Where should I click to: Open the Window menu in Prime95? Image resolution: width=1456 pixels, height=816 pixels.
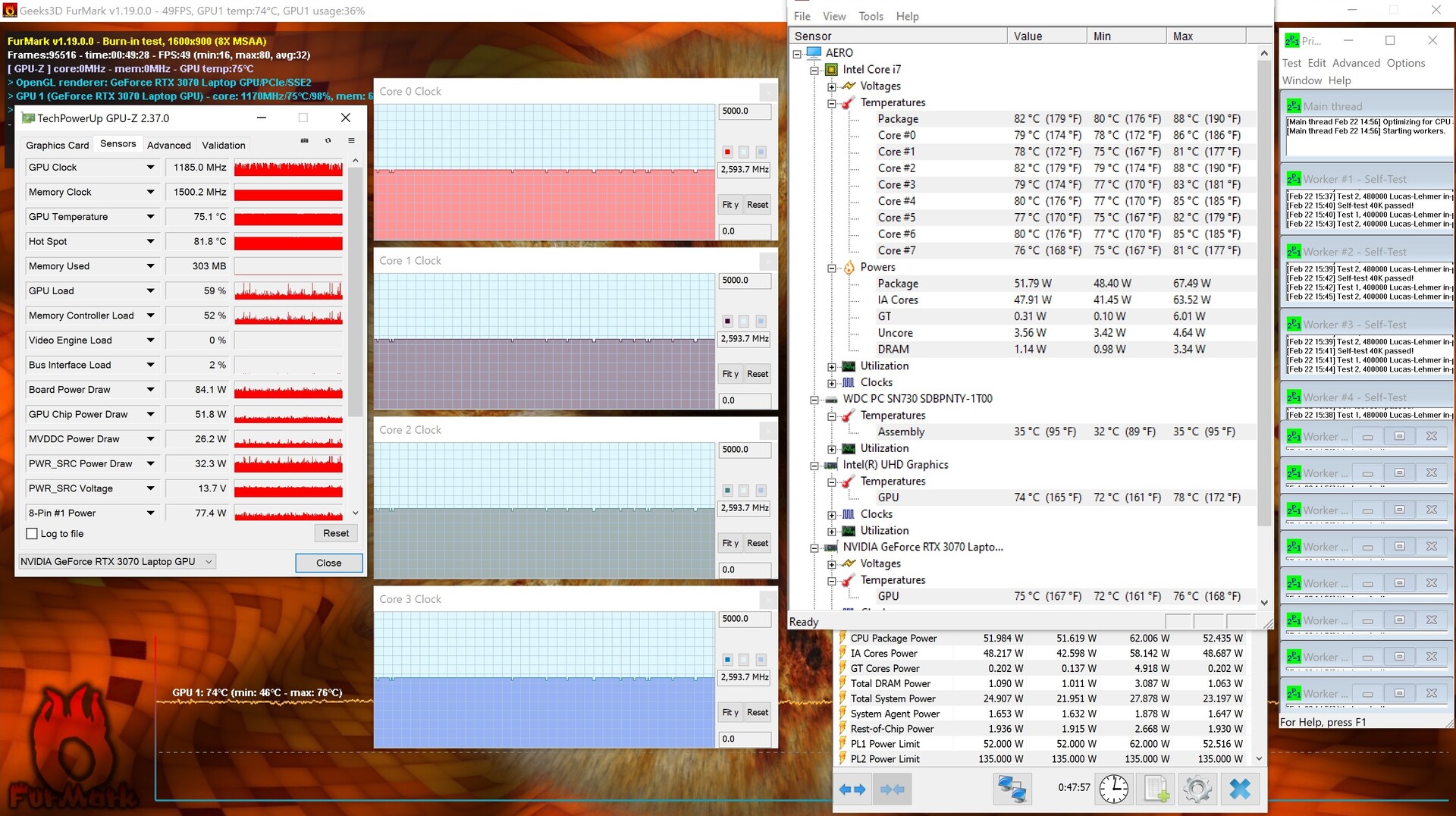[x=1301, y=80]
